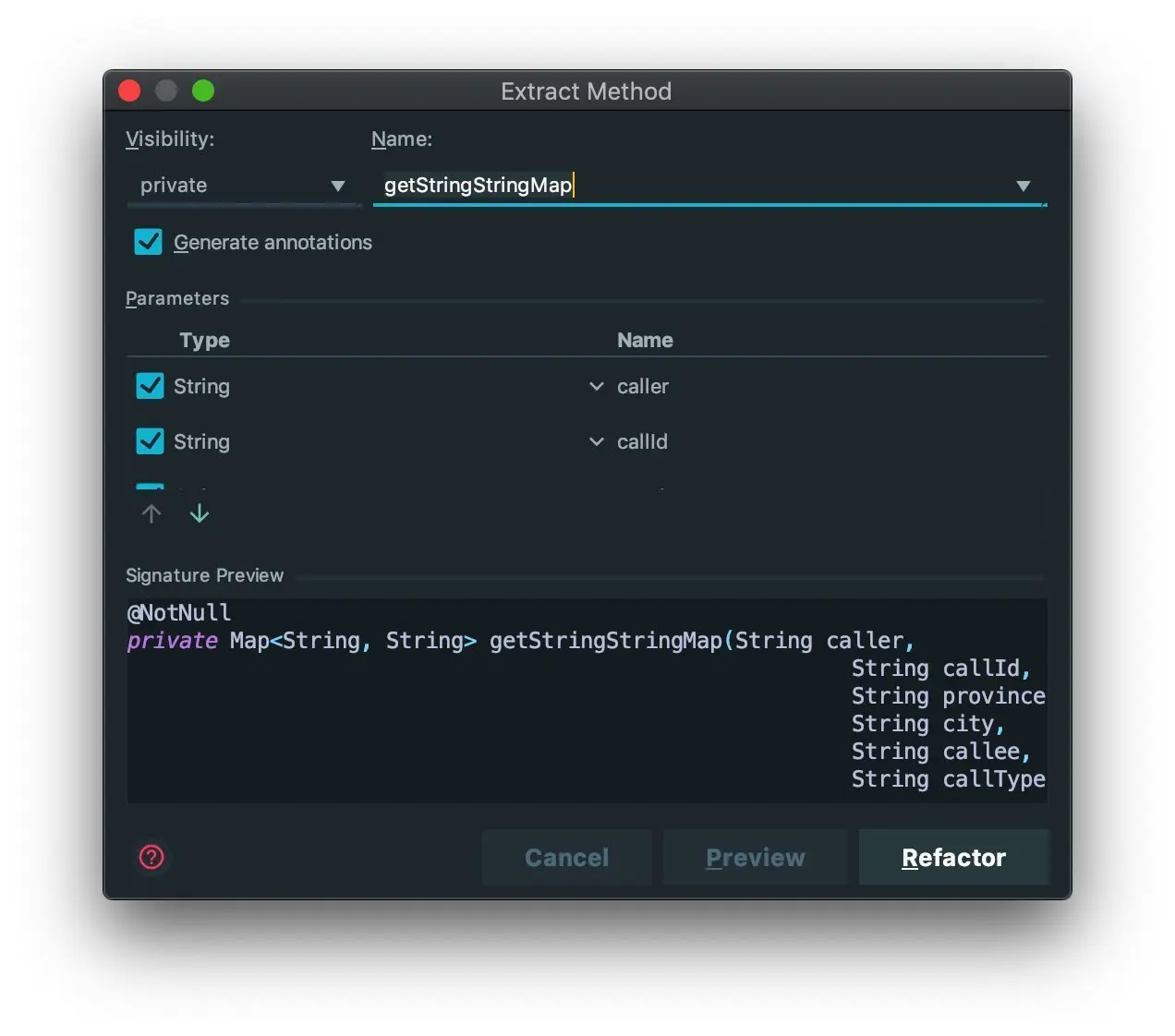Uncheck the String caller parameter checkbox

pyautogui.click(x=150, y=386)
